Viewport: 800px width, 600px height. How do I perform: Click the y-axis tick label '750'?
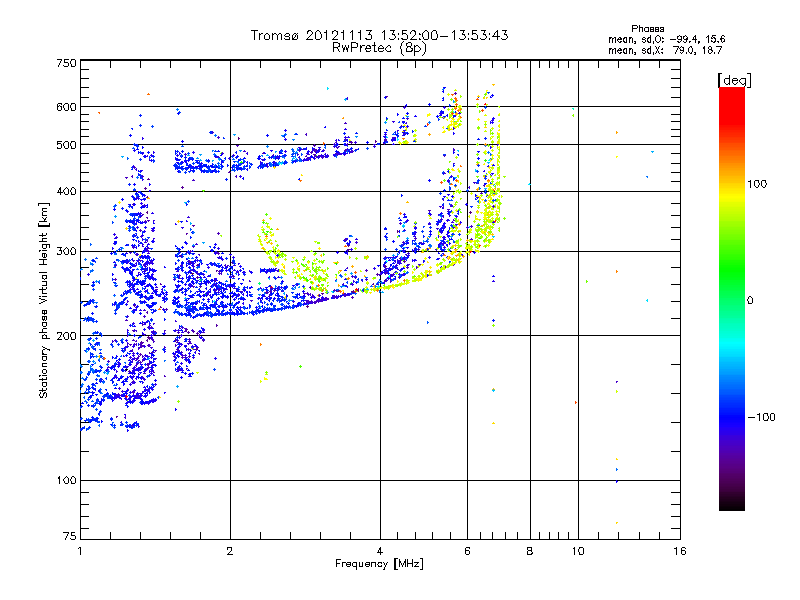pyautogui.click(x=66, y=63)
